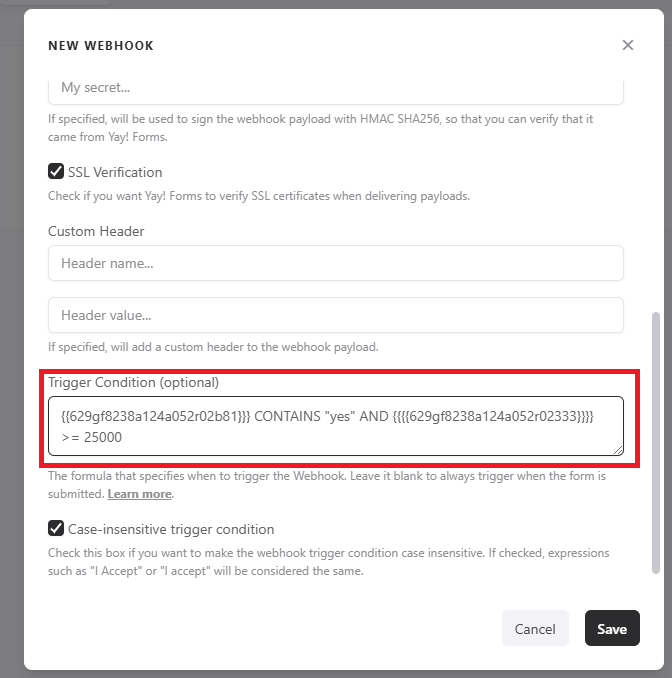Click into the 'Header value...' field
The width and height of the screenshot is (672, 678).
pyautogui.click(x=335, y=315)
